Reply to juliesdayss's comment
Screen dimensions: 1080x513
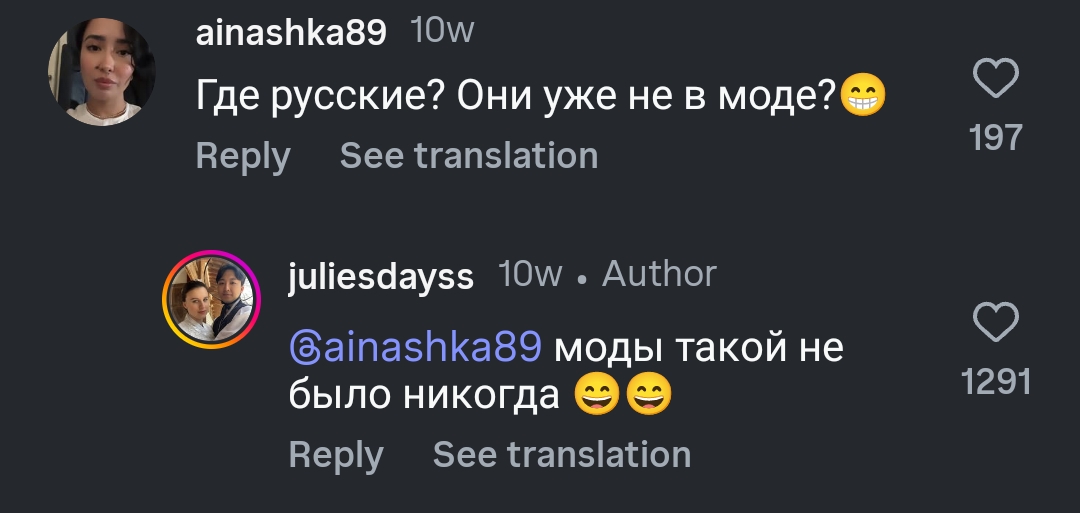pyautogui.click(x=336, y=455)
